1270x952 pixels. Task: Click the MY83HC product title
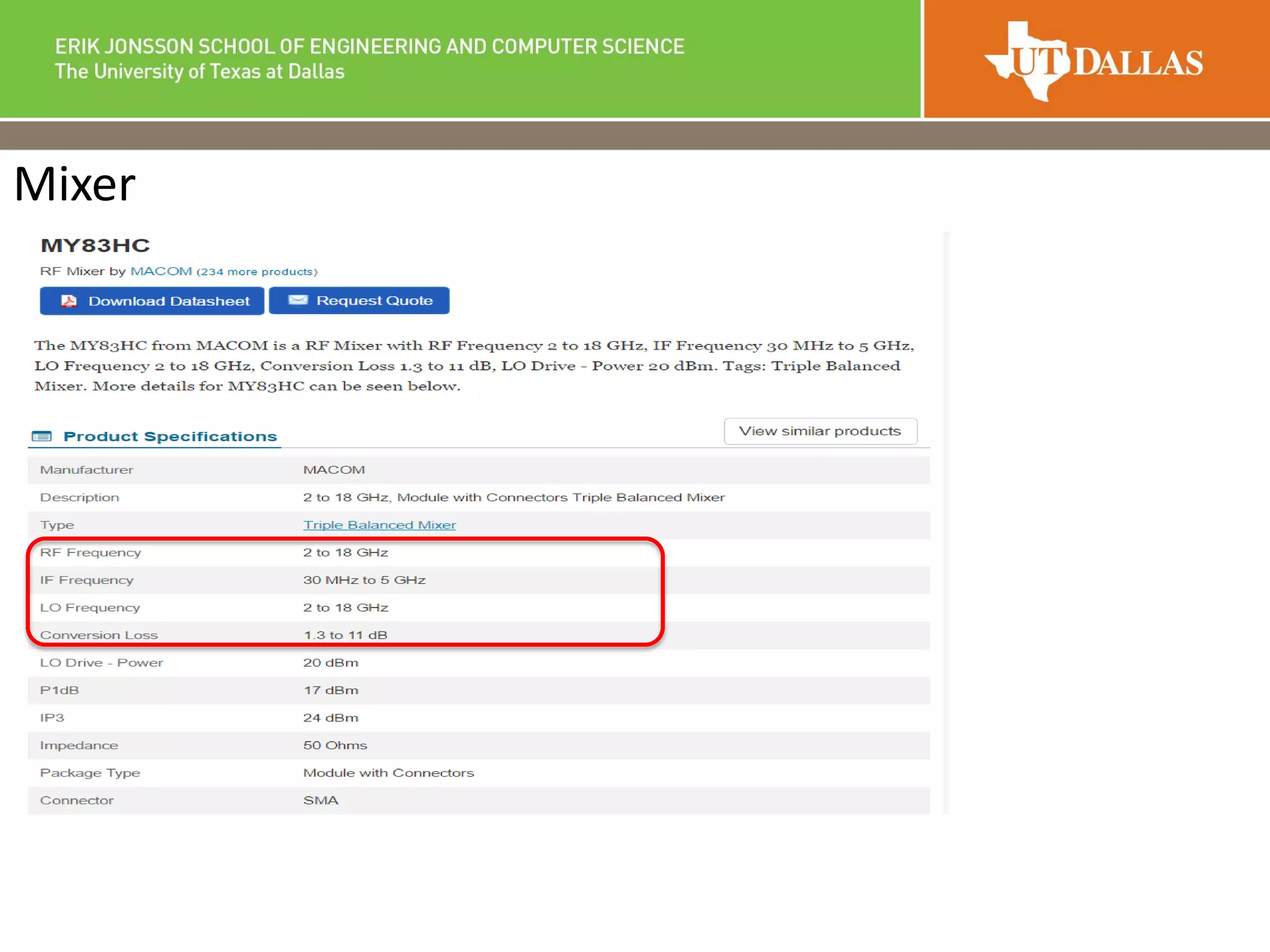pyautogui.click(x=95, y=245)
